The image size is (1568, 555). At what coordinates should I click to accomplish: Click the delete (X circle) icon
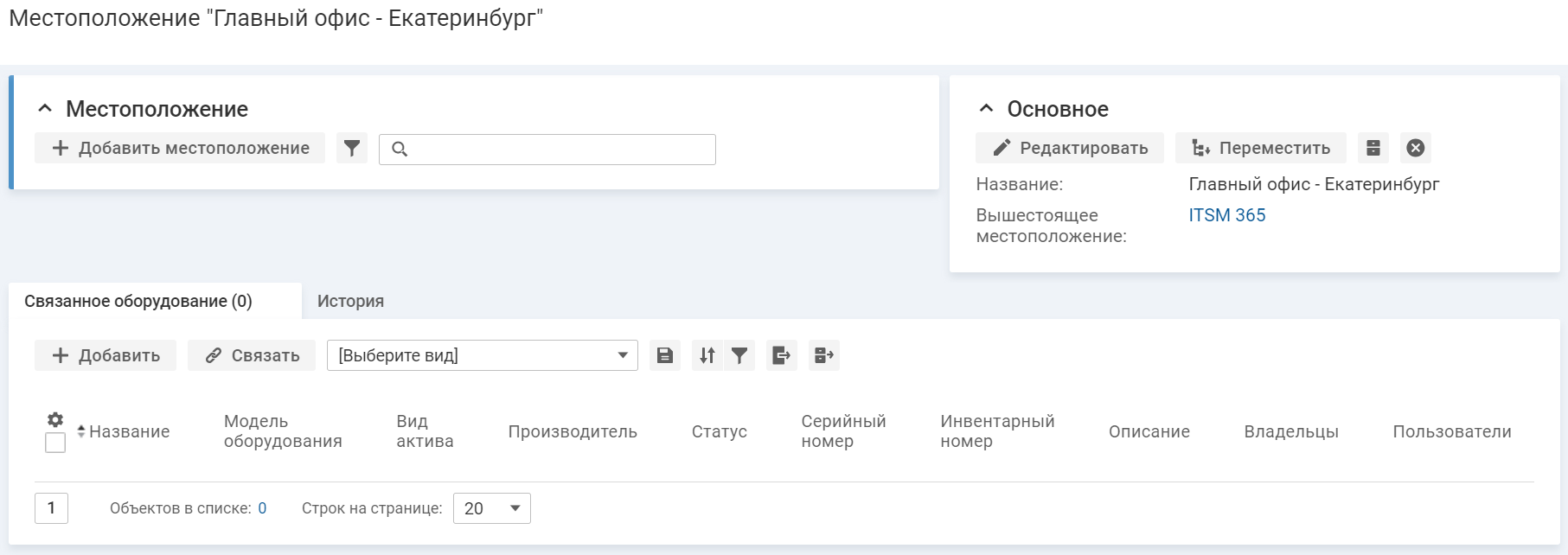(1415, 148)
